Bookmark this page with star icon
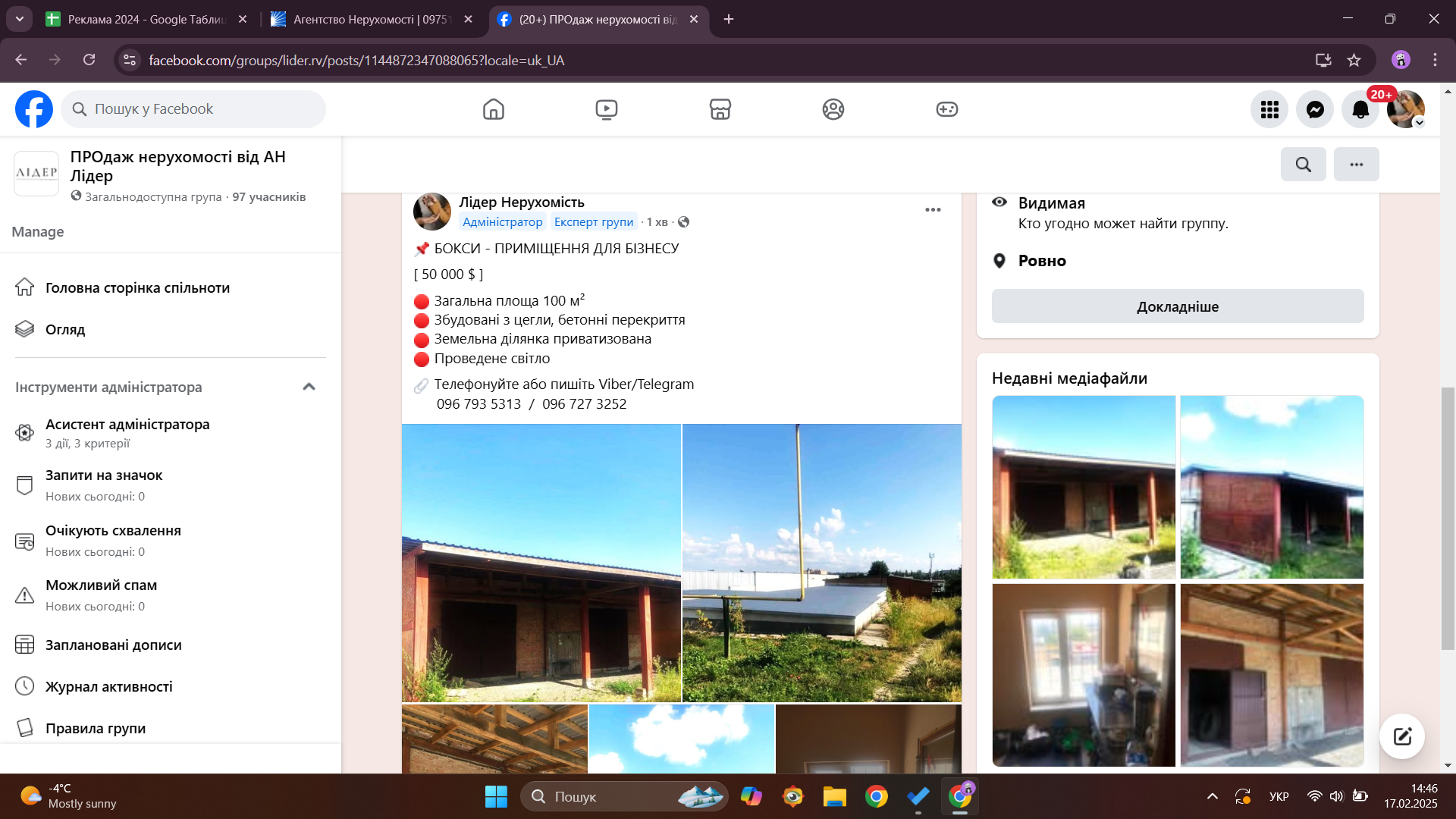 pyautogui.click(x=1354, y=60)
